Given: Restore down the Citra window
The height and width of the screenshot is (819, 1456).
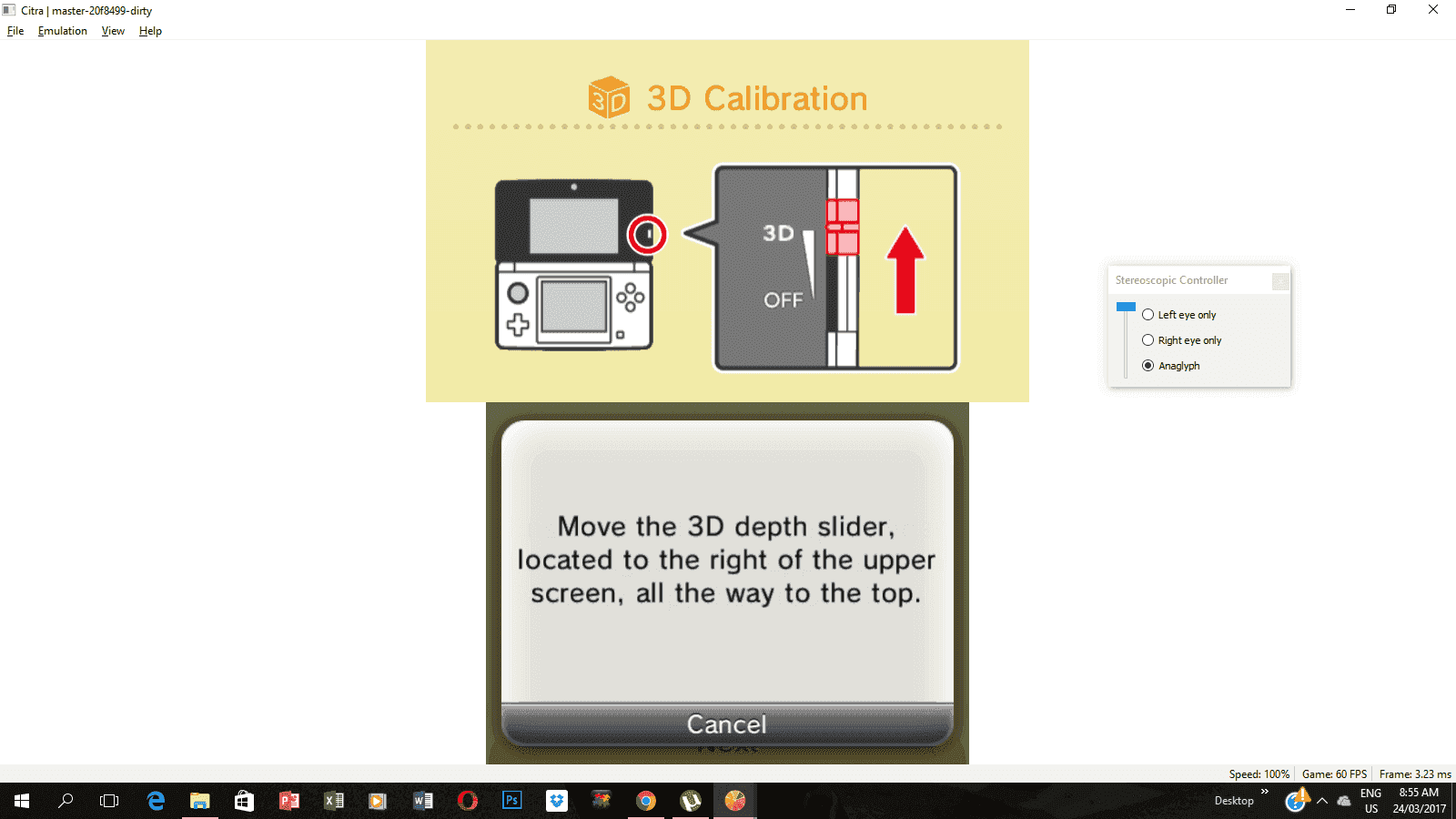Looking at the screenshot, I should (1391, 10).
